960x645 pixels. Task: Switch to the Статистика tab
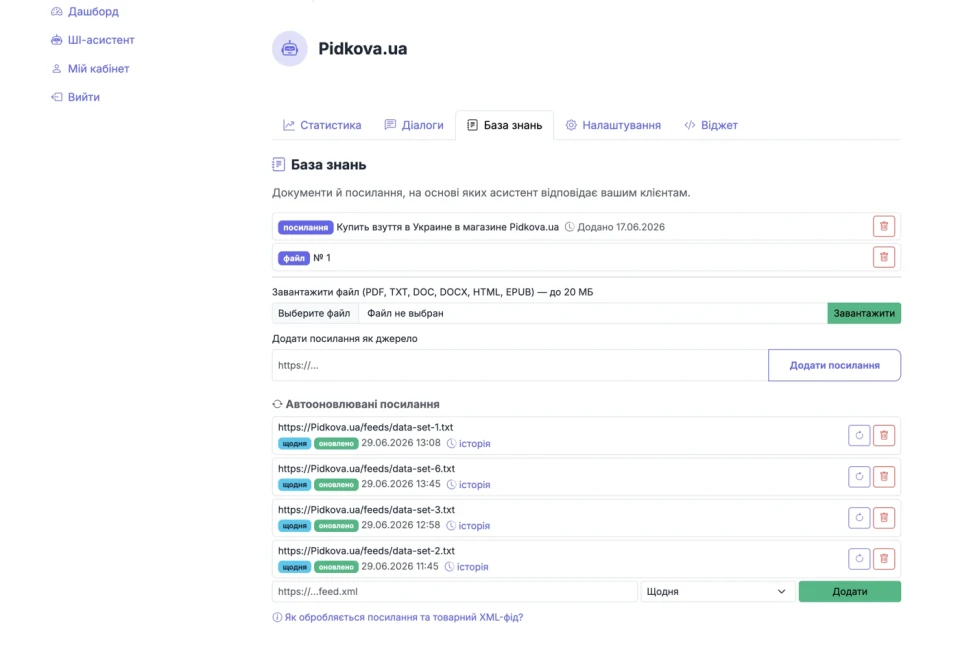click(322, 125)
